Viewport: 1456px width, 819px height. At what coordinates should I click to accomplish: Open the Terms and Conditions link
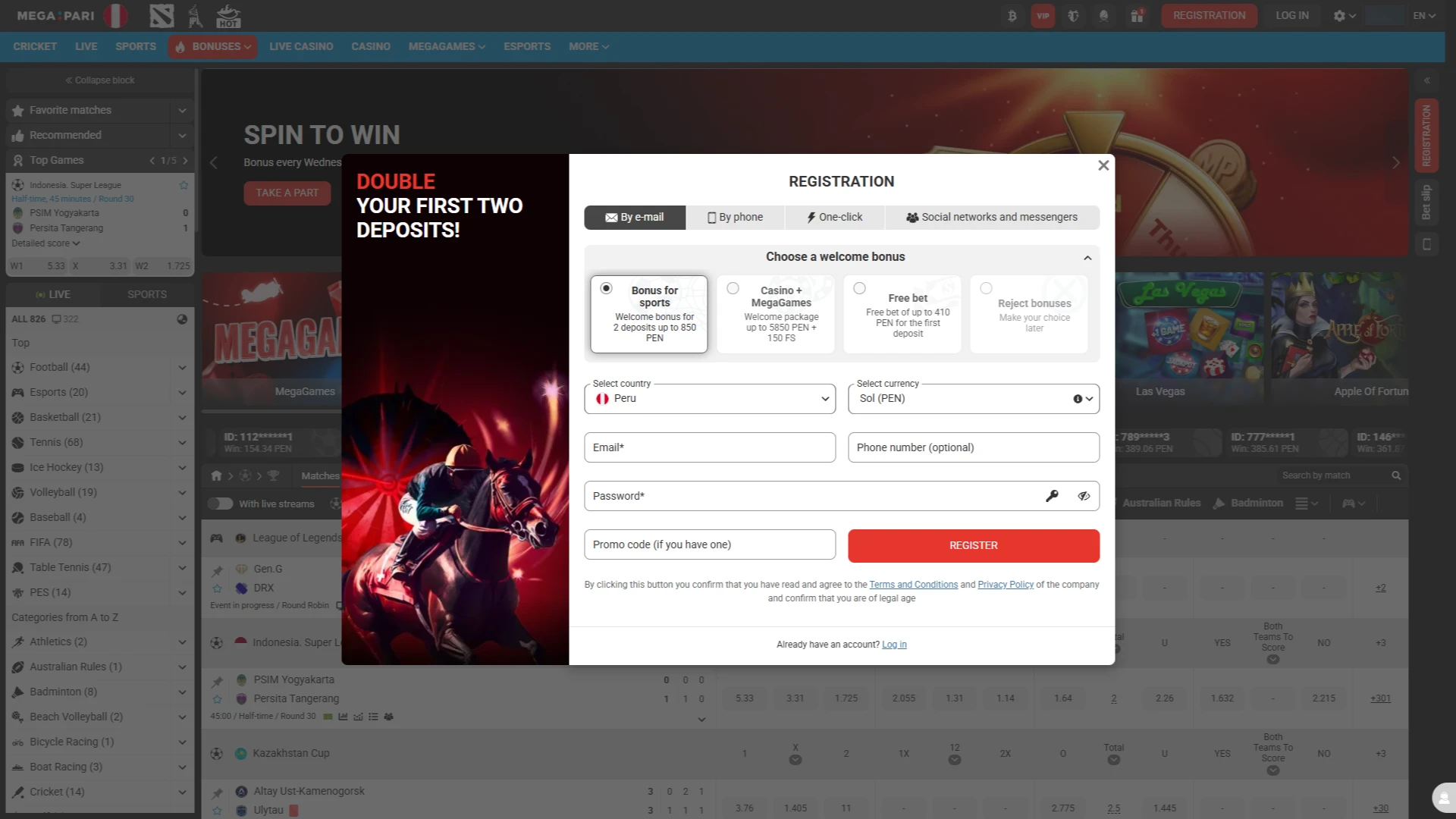[914, 585]
